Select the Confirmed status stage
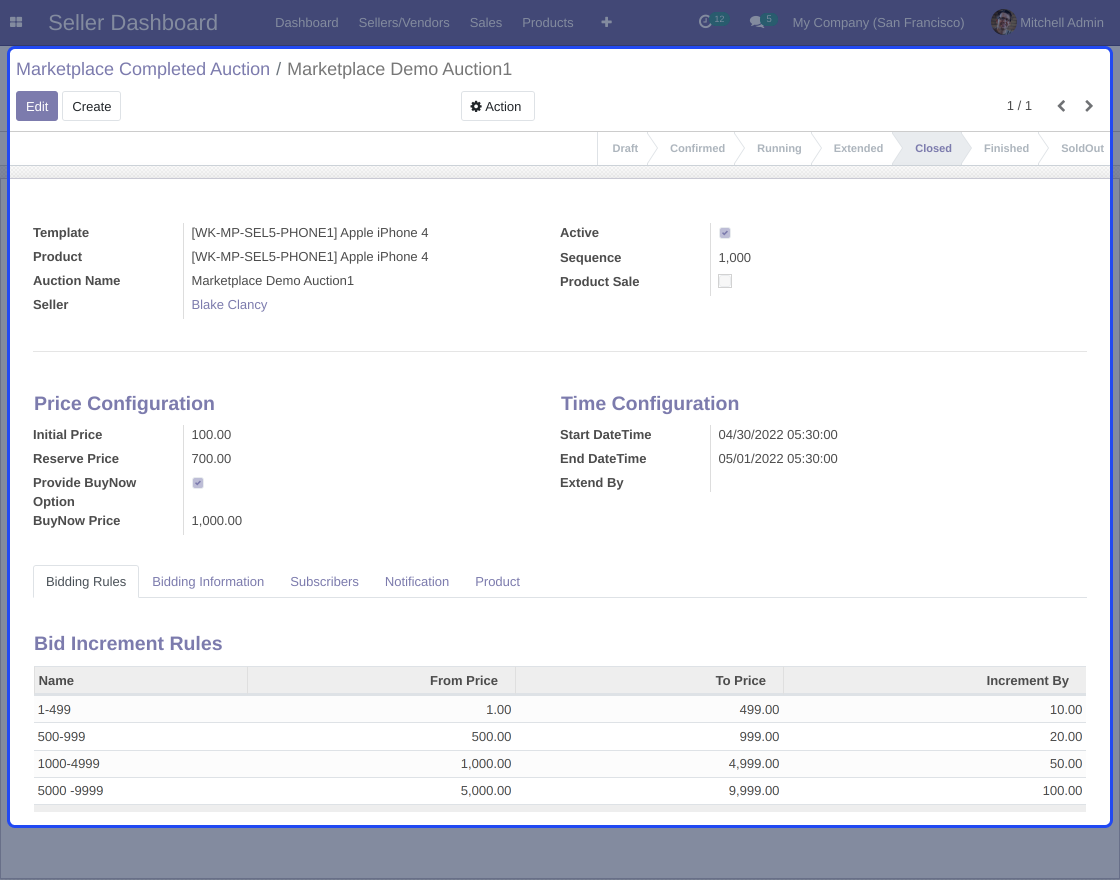This screenshot has height=880, width=1120. coord(697,148)
